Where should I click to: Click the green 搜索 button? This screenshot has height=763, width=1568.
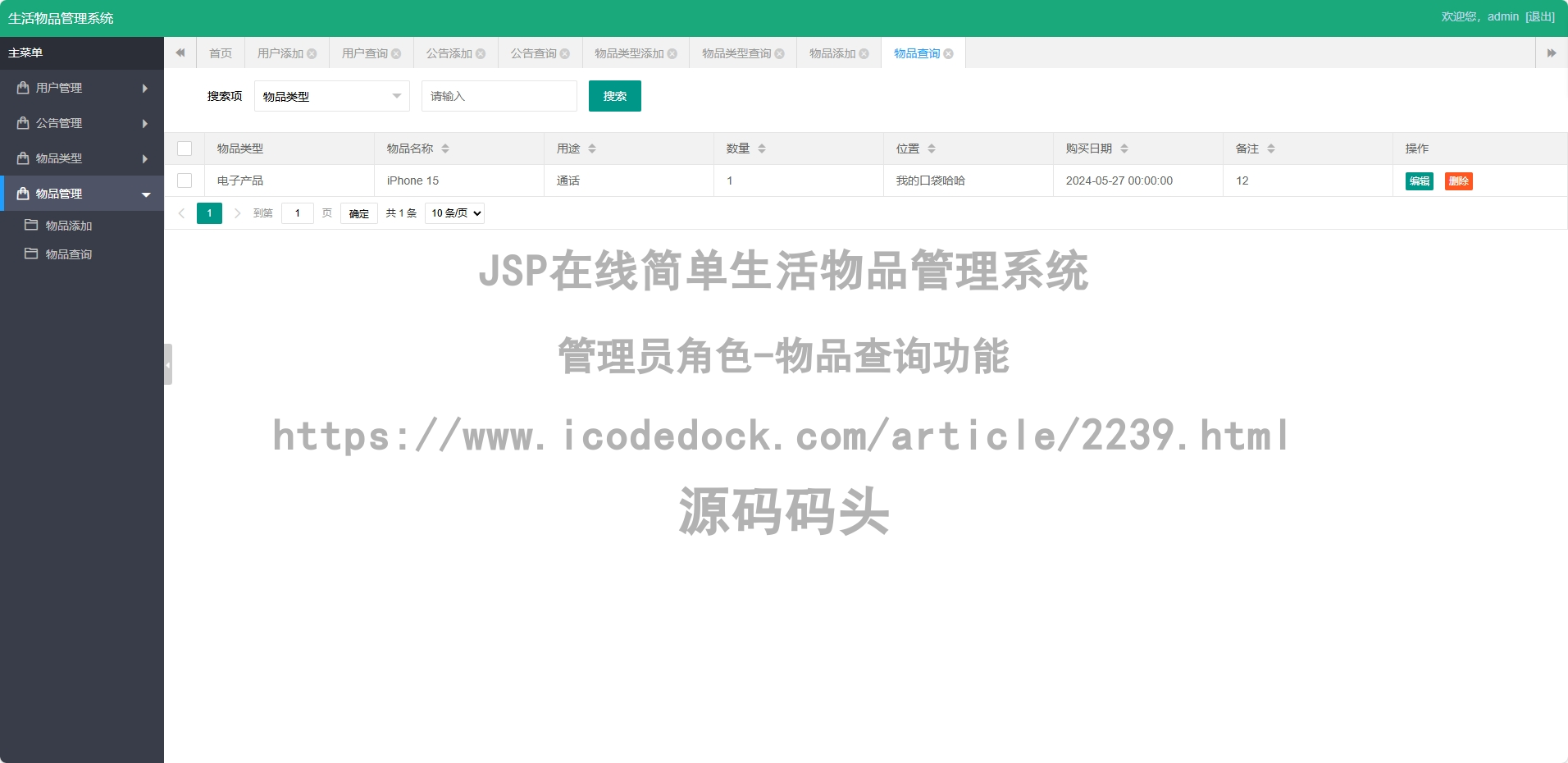(x=615, y=96)
